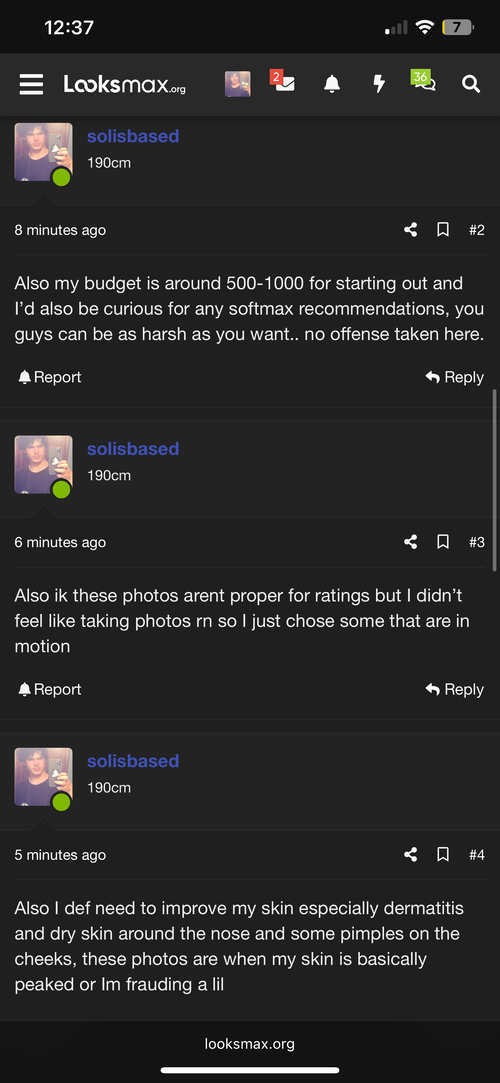Click the page scrollbar thumb
500x1083 pixels.
click(495, 480)
